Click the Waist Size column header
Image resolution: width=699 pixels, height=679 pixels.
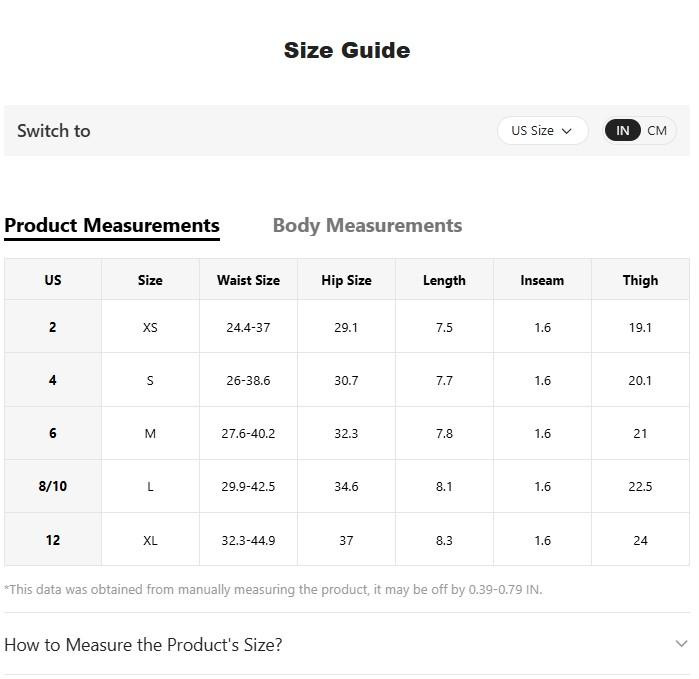(x=248, y=280)
